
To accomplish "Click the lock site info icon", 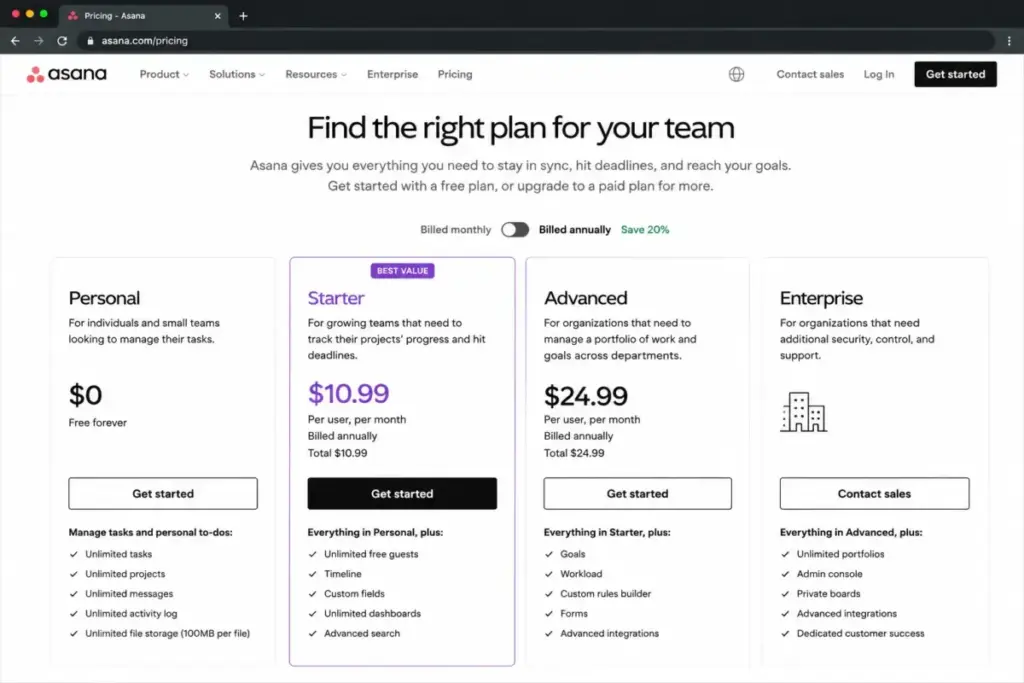I will 90,40.
